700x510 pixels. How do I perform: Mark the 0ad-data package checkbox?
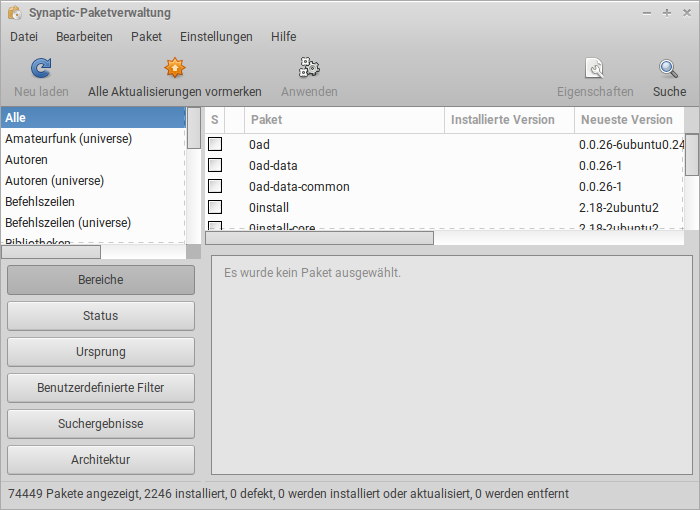pyautogui.click(x=215, y=166)
